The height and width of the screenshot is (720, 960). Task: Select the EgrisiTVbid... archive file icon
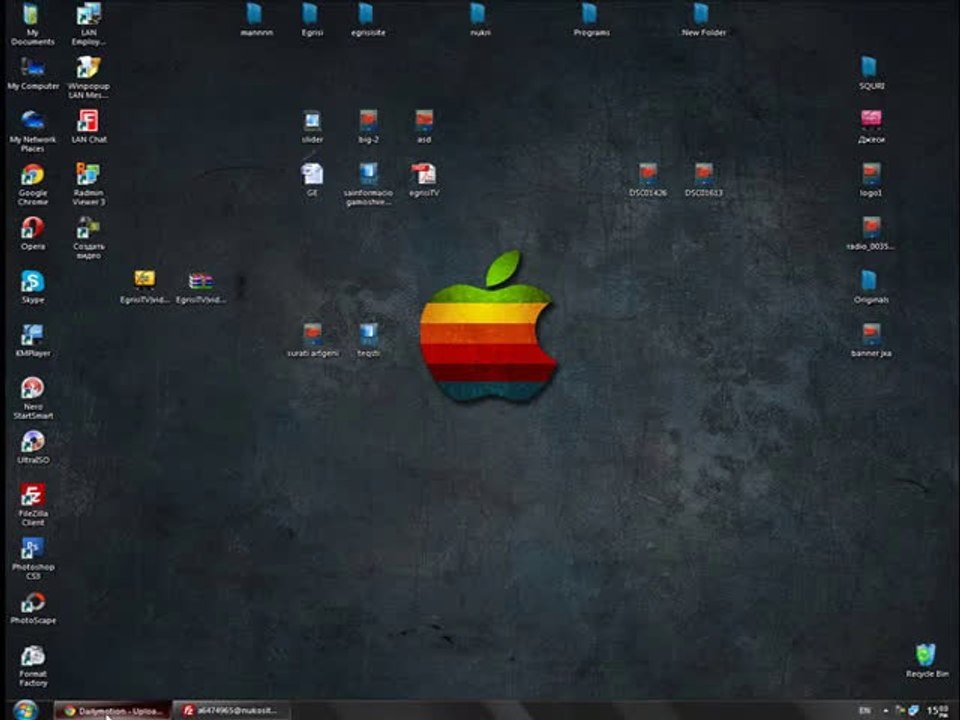[x=200, y=287]
